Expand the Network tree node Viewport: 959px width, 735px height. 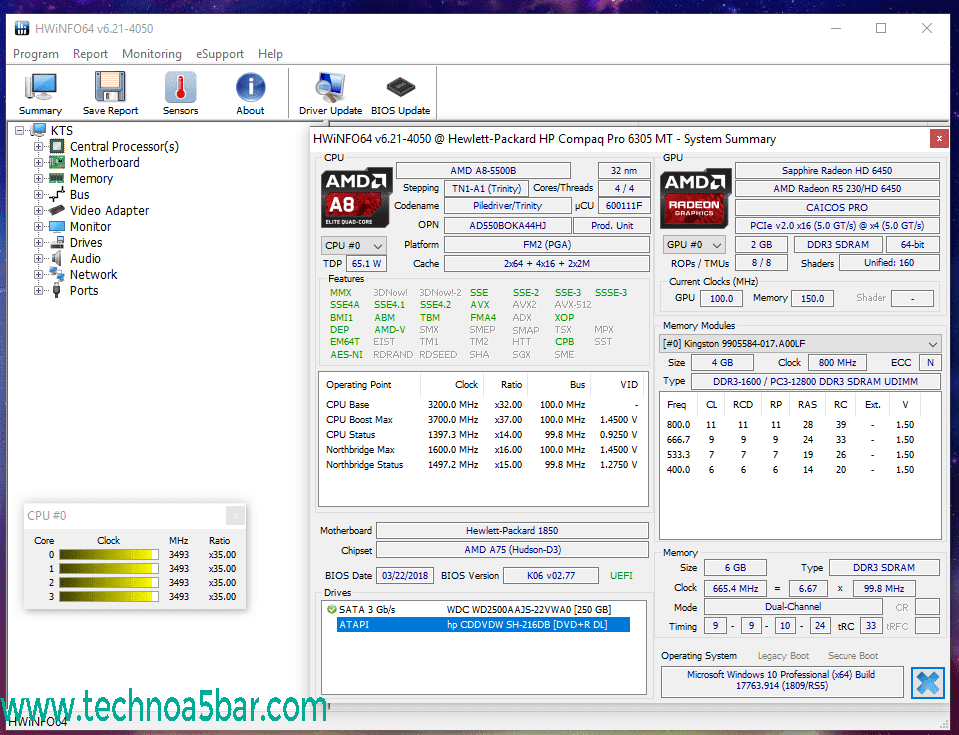click(39, 275)
